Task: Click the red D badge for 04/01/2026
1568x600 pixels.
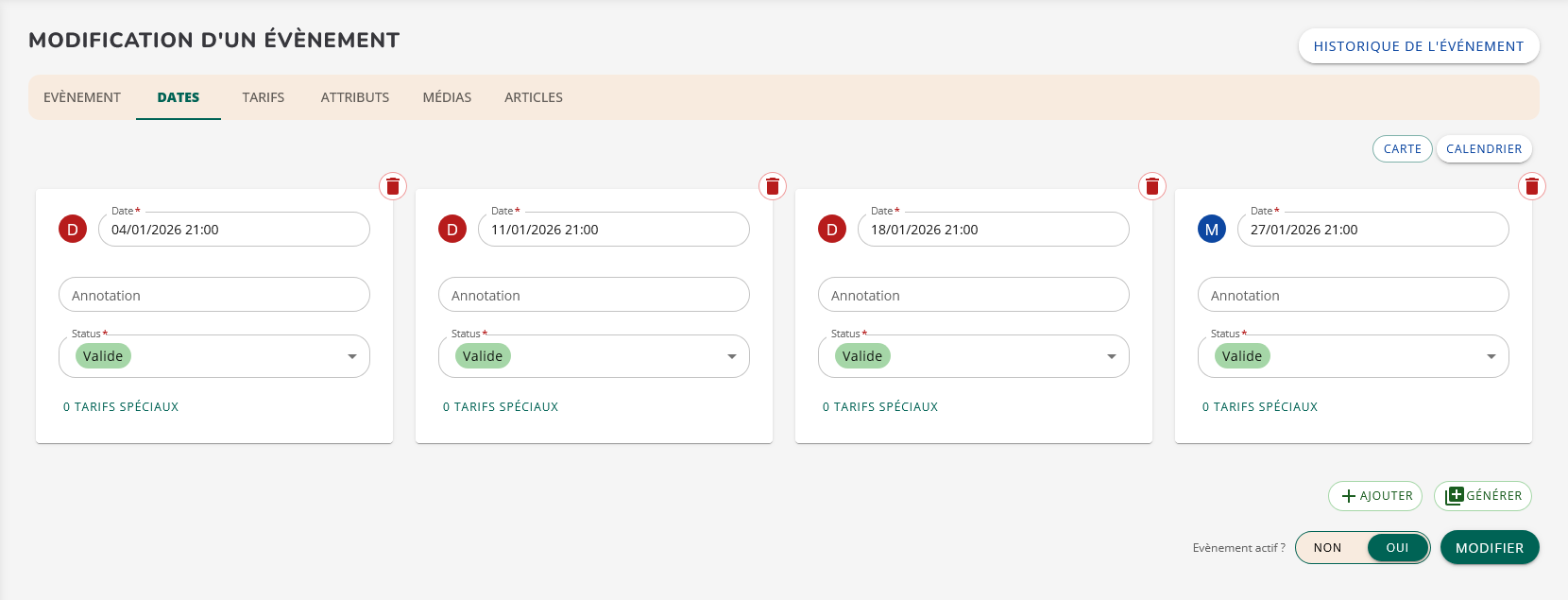Action: pyautogui.click(x=73, y=229)
